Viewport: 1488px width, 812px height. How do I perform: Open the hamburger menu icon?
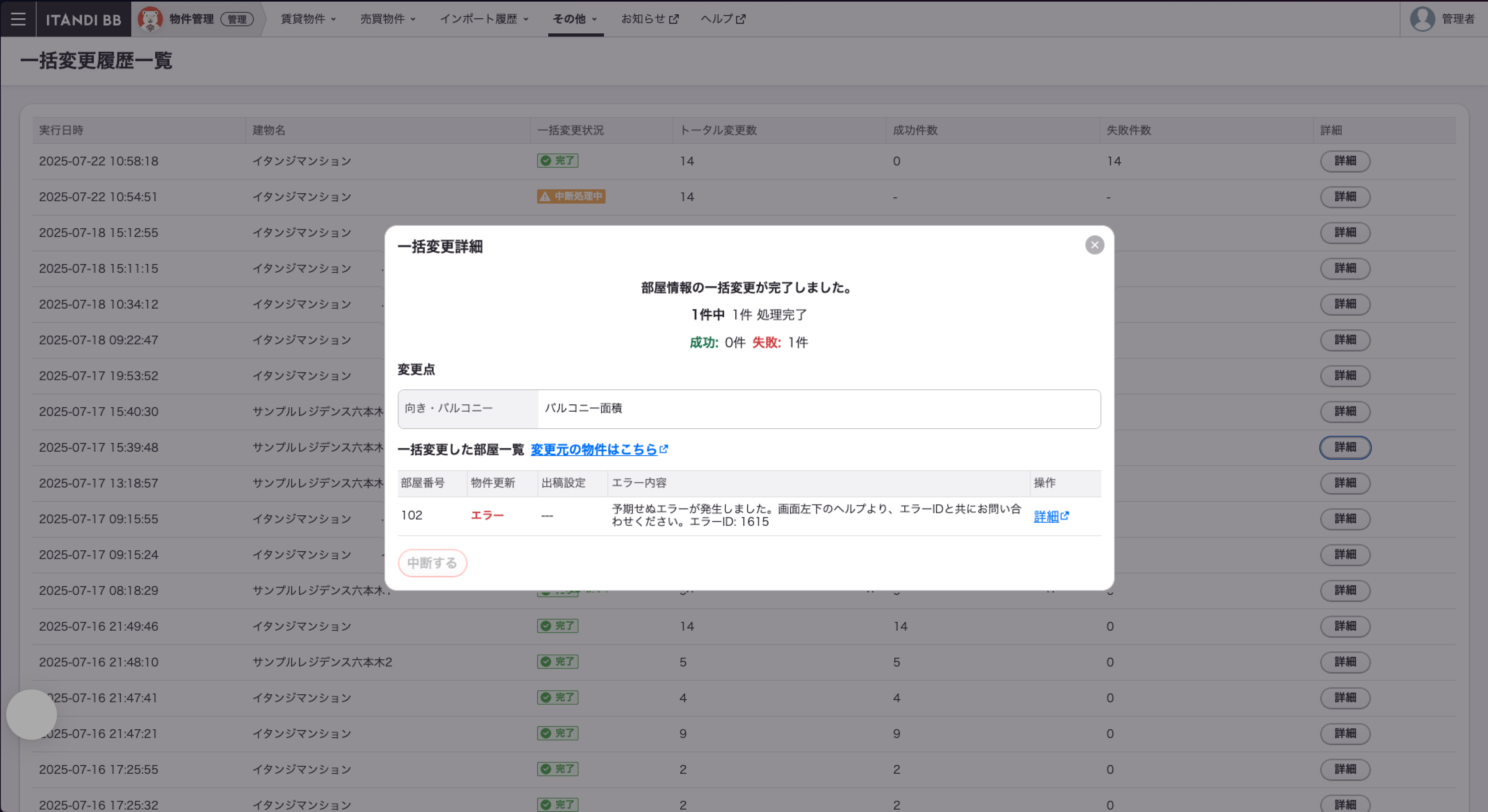tap(18, 19)
